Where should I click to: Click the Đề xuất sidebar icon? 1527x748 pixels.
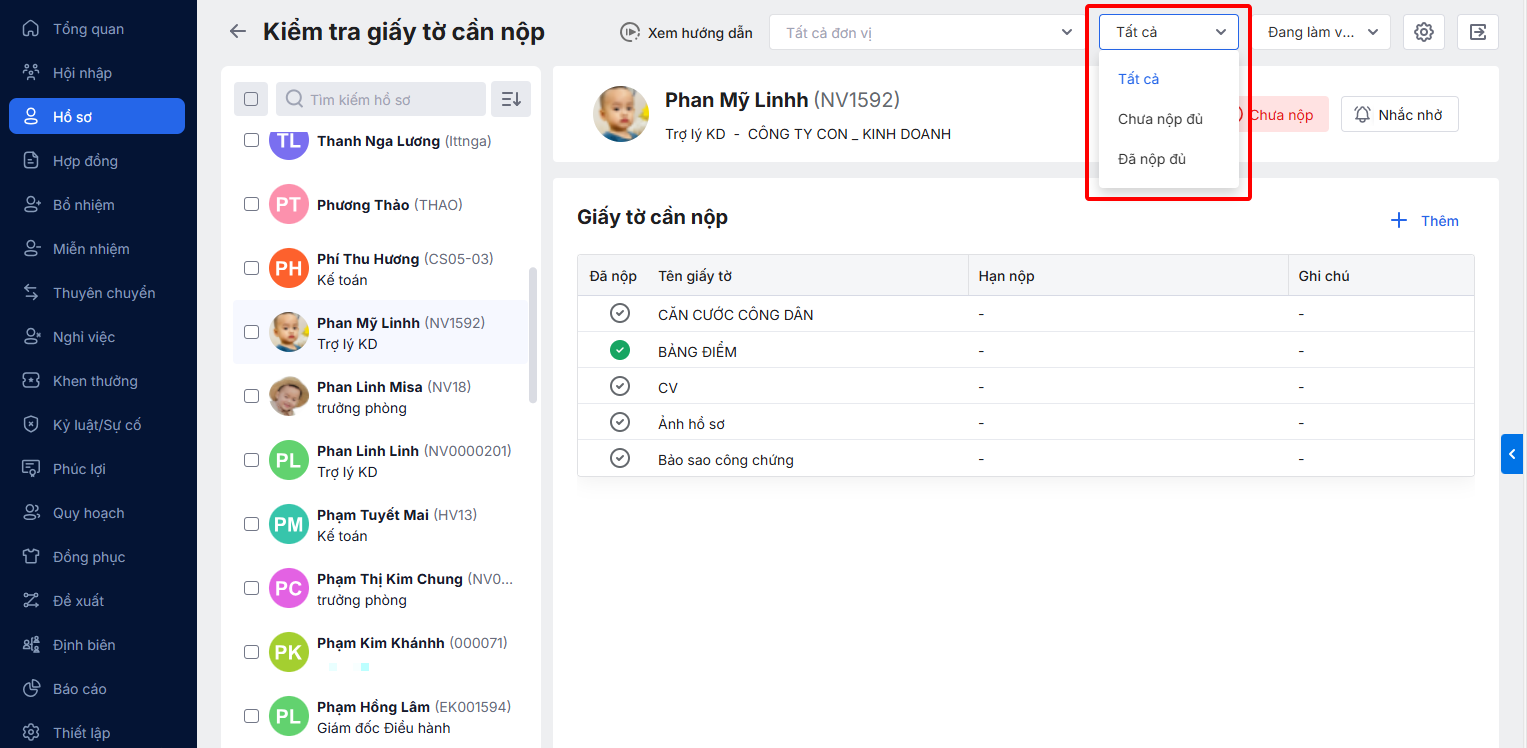coord(32,601)
